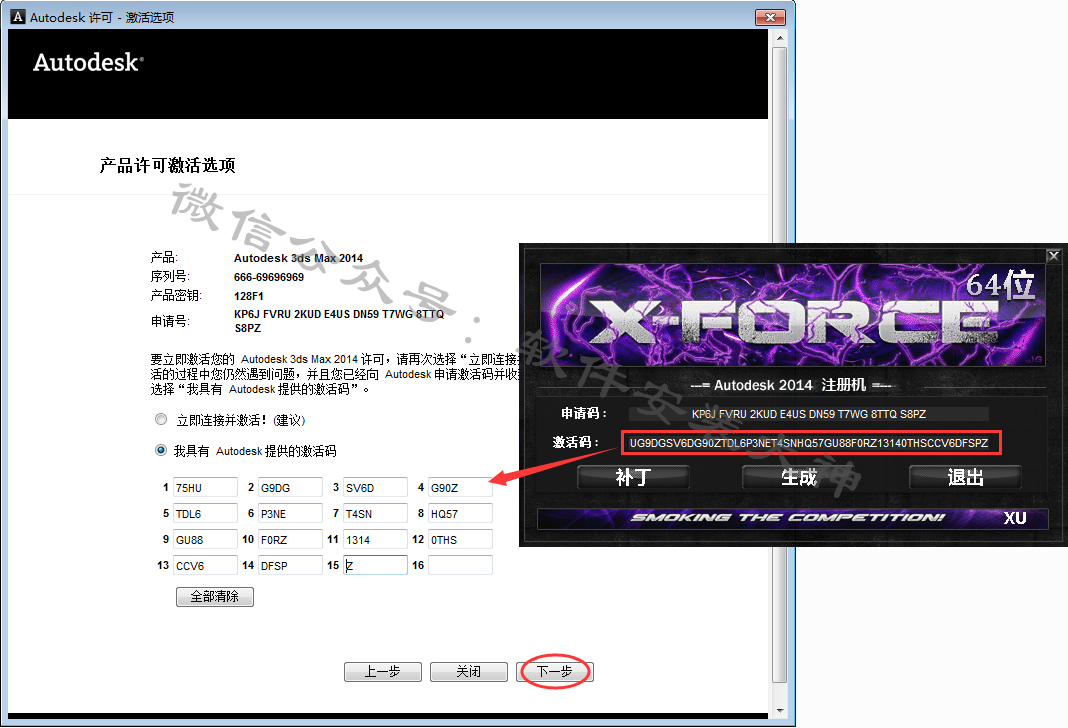
Task: Click activation code field 15 containing Z
Action: point(375,565)
